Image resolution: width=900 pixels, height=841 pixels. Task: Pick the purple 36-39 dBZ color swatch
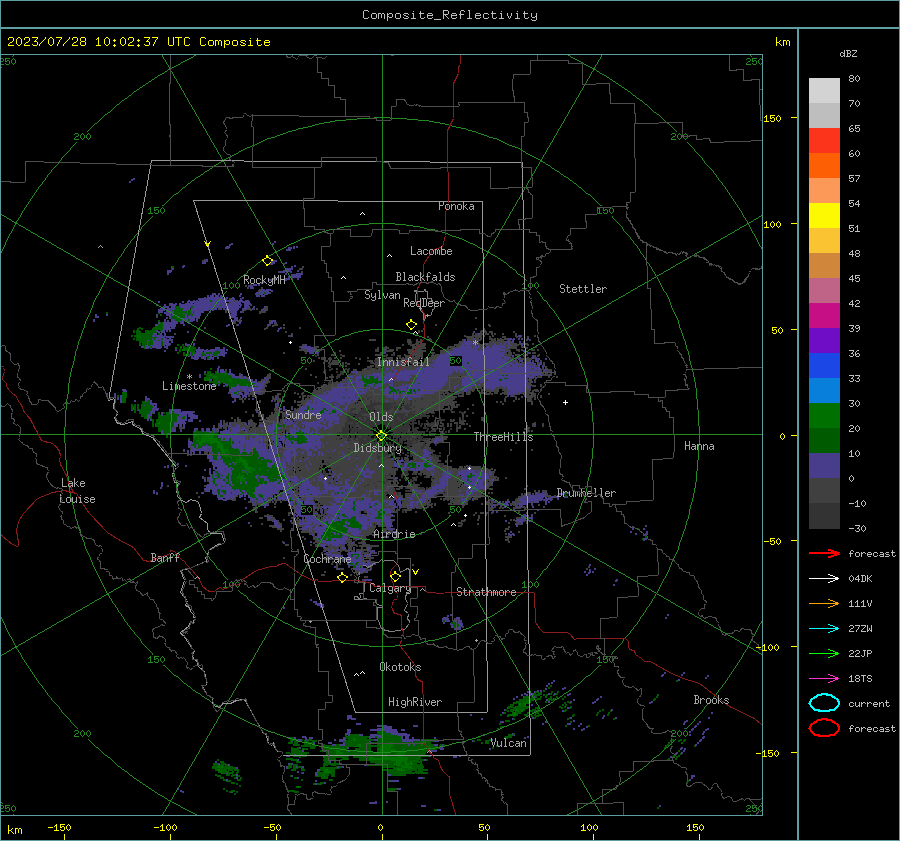[824, 340]
